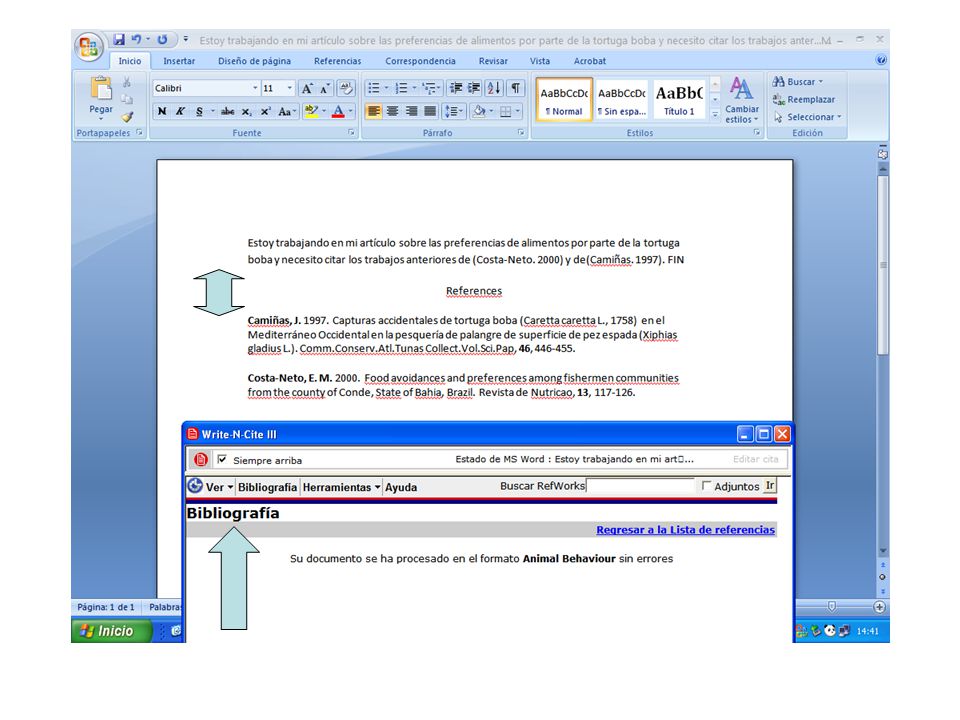This screenshot has width=960, height=720.
Task: Open the Diseño de página tab
Action: tap(254, 61)
